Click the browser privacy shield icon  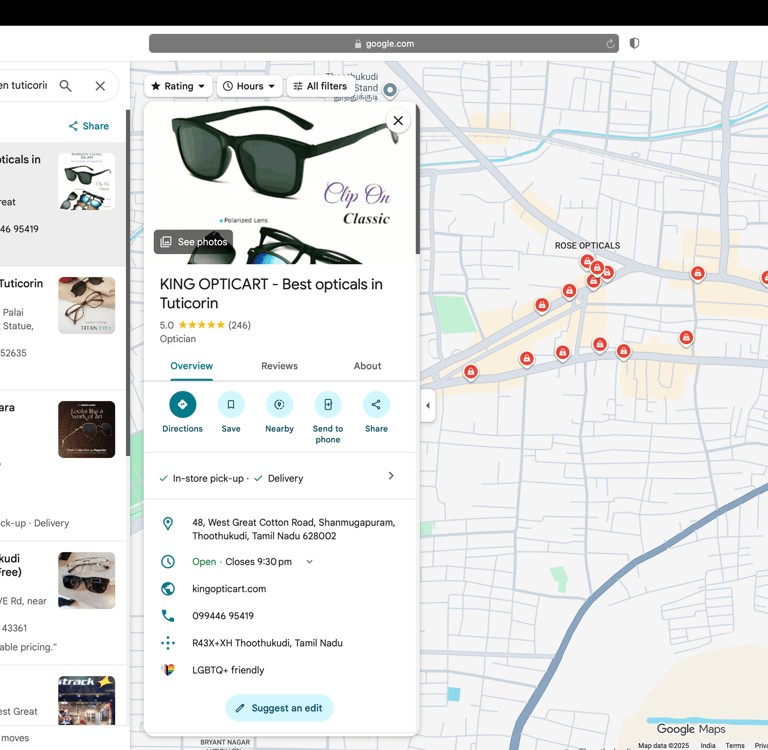point(634,43)
